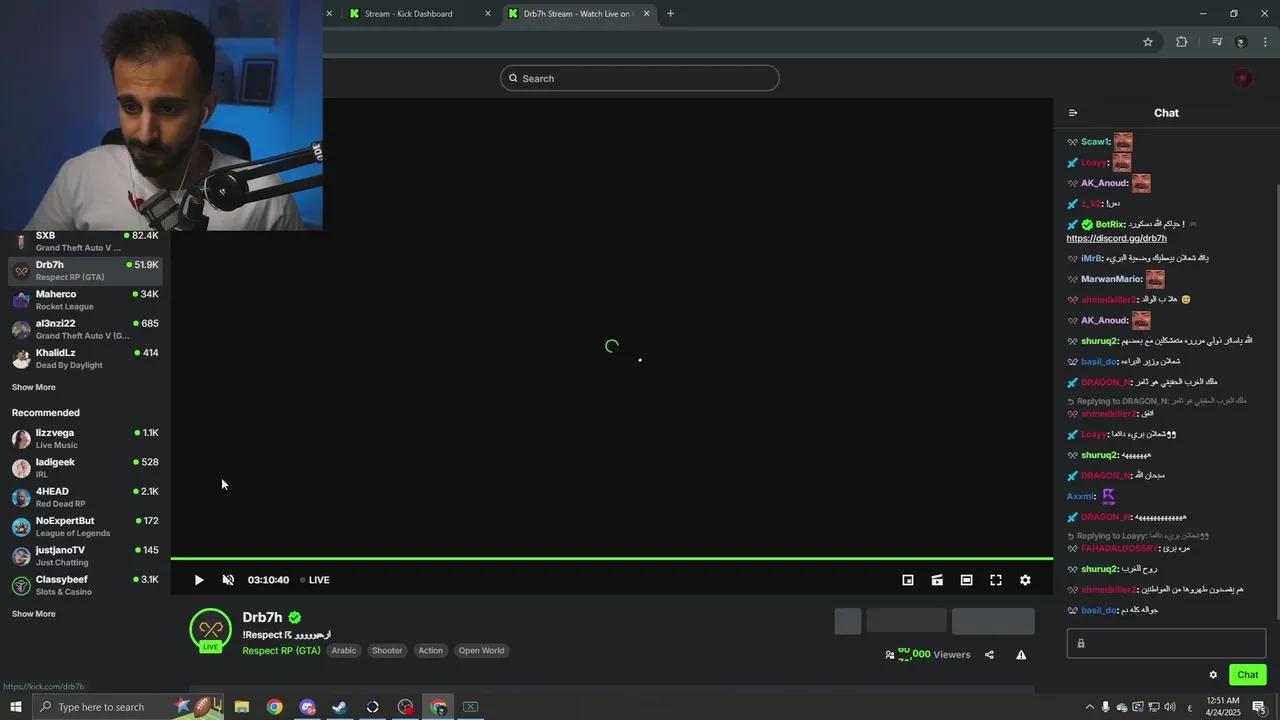Open SXB channel in sidebar

[85, 241]
